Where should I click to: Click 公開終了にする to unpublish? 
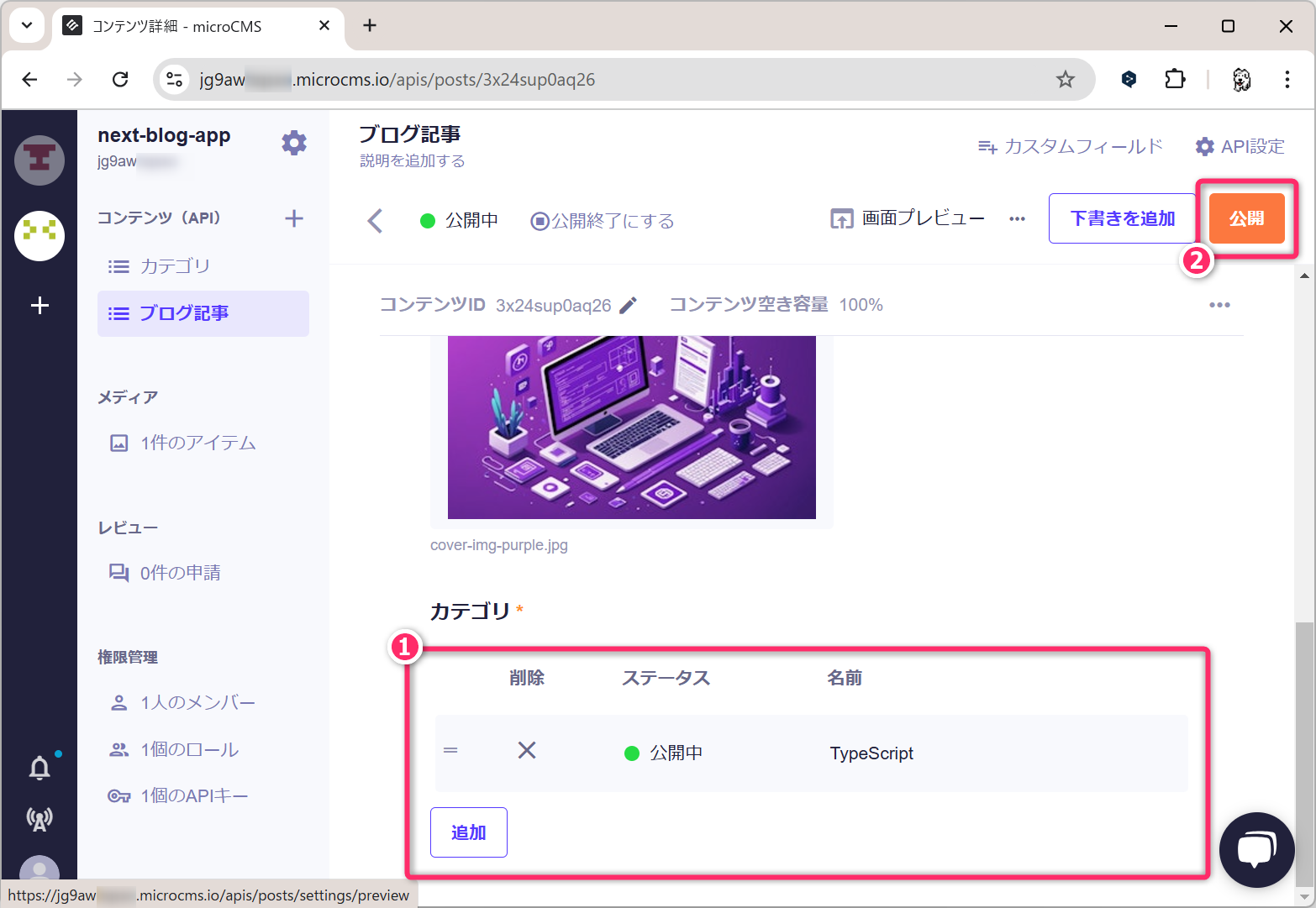pos(603,221)
